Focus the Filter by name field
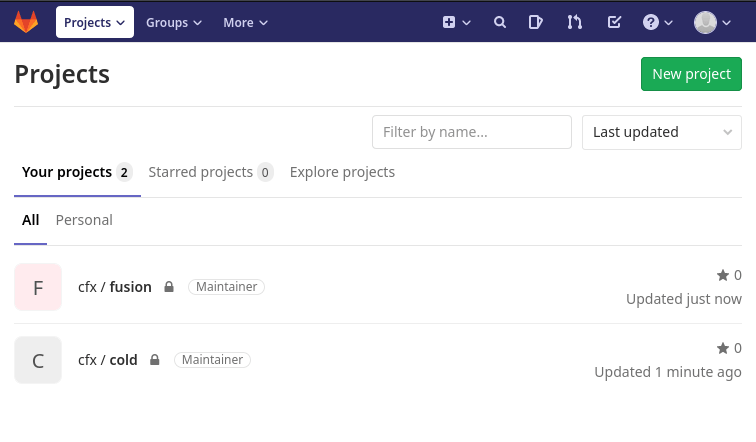 click(471, 132)
